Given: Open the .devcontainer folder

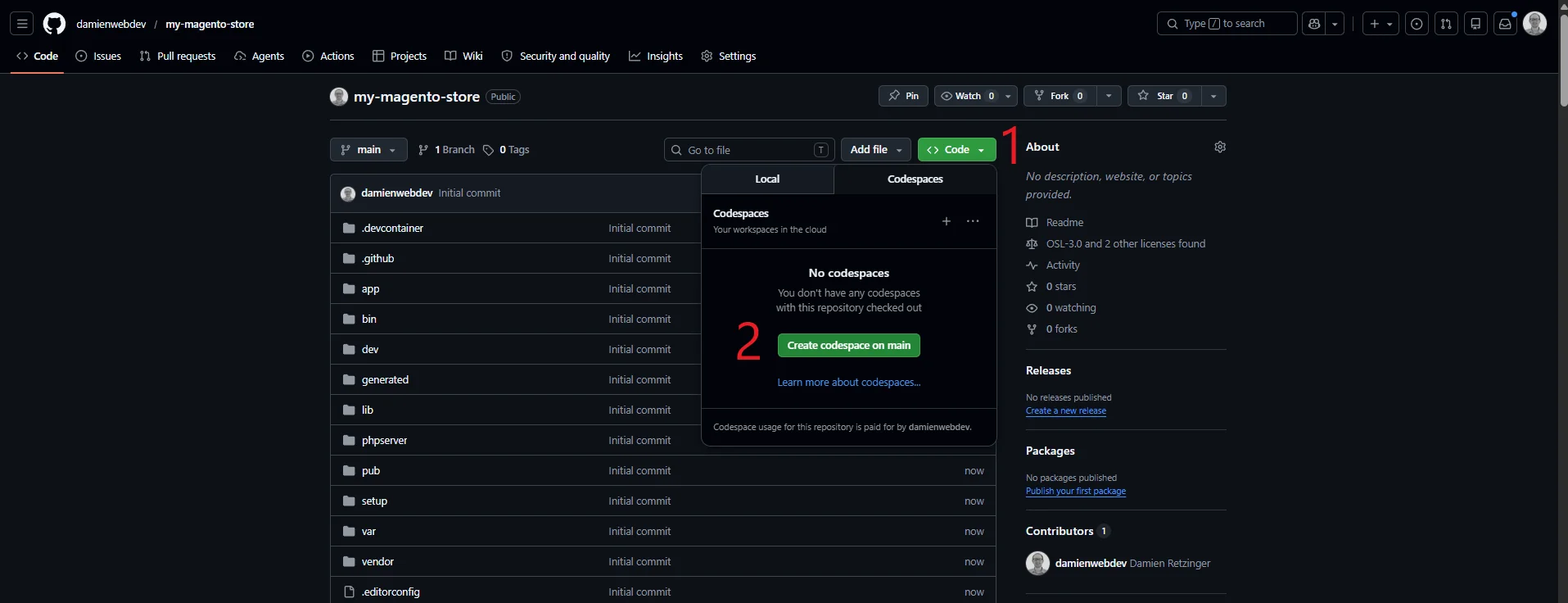Looking at the screenshot, I should (x=392, y=228).
